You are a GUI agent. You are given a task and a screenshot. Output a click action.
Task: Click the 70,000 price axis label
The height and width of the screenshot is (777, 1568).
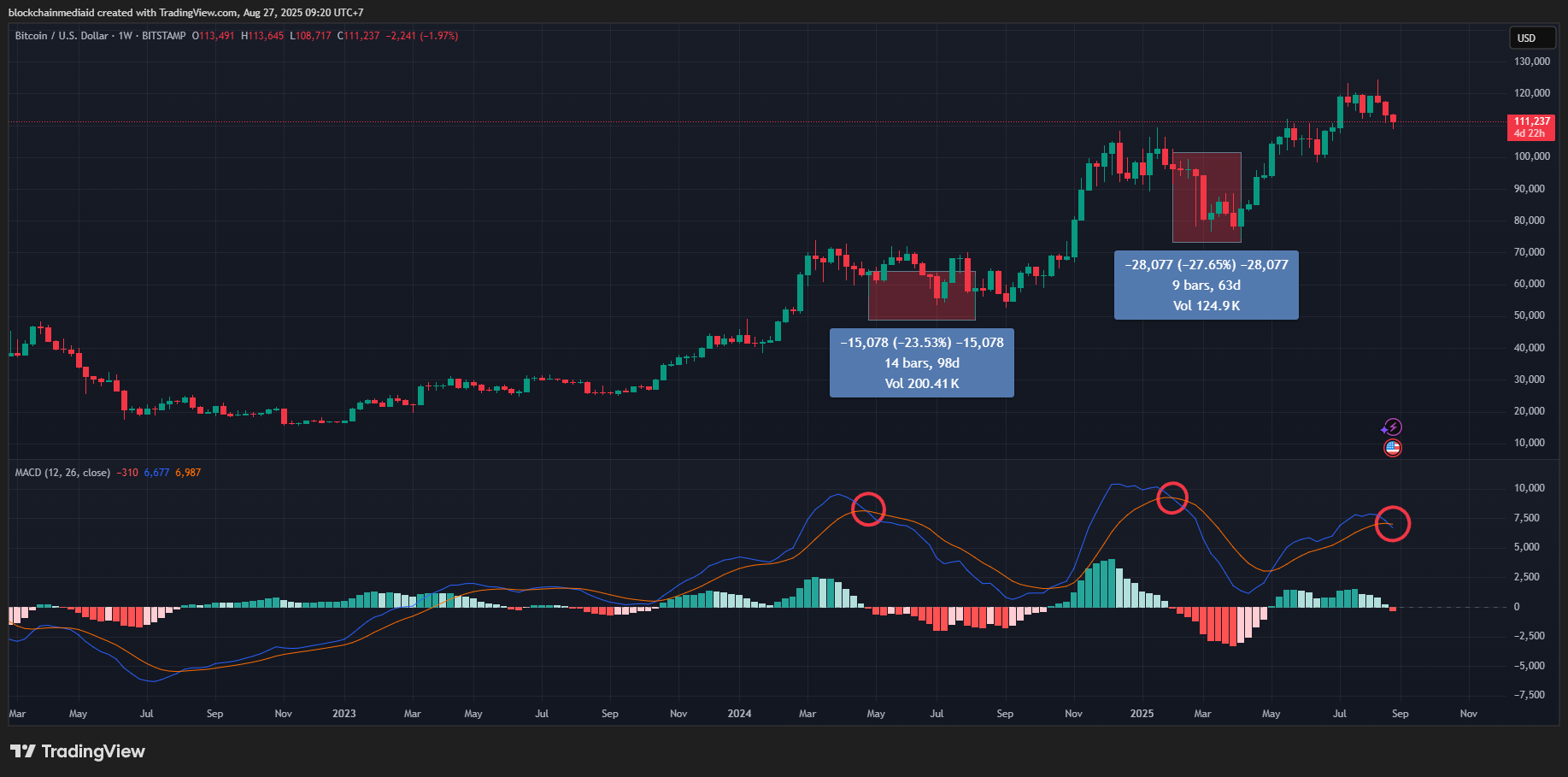1530,252
